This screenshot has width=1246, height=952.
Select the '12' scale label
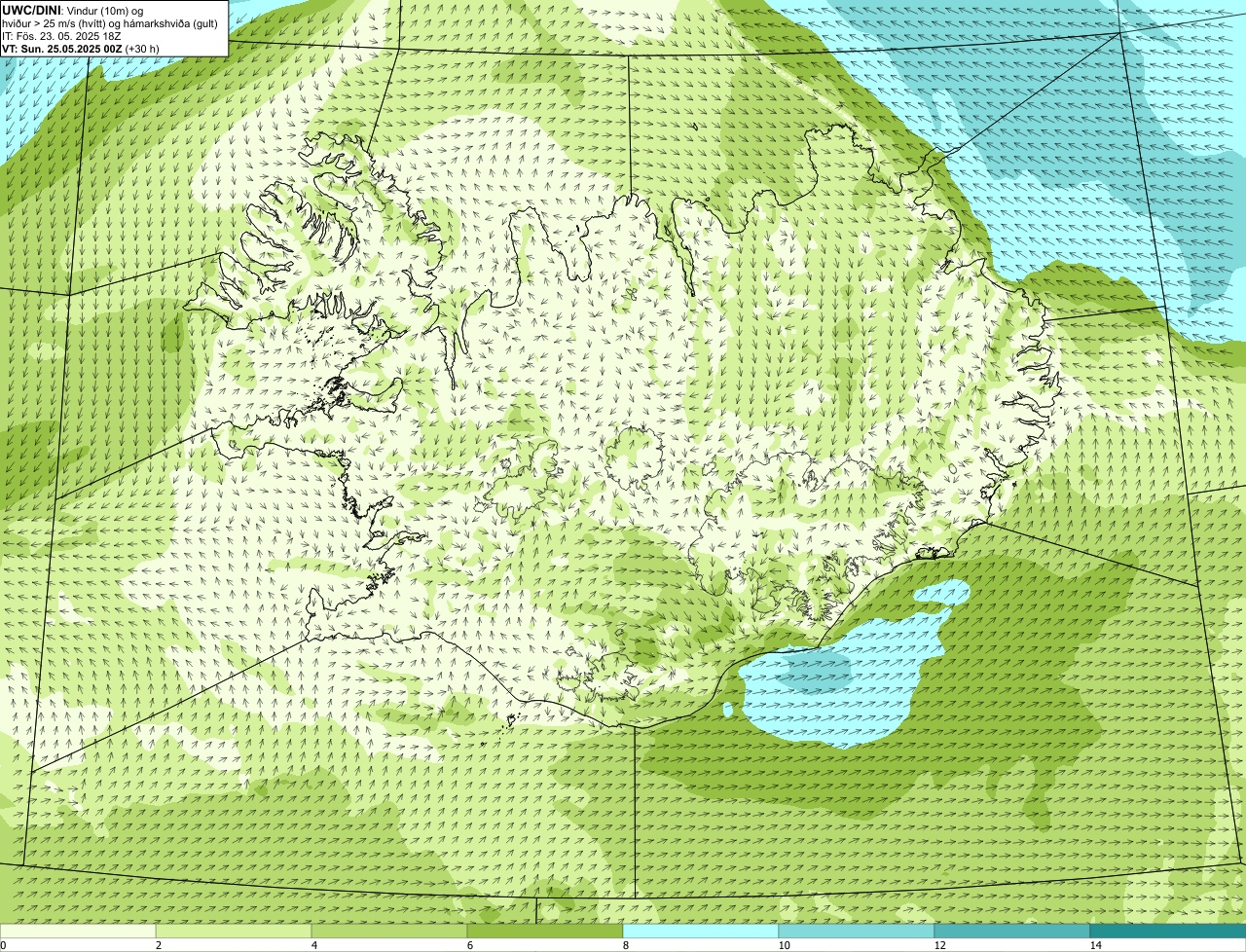coord(939,945)
